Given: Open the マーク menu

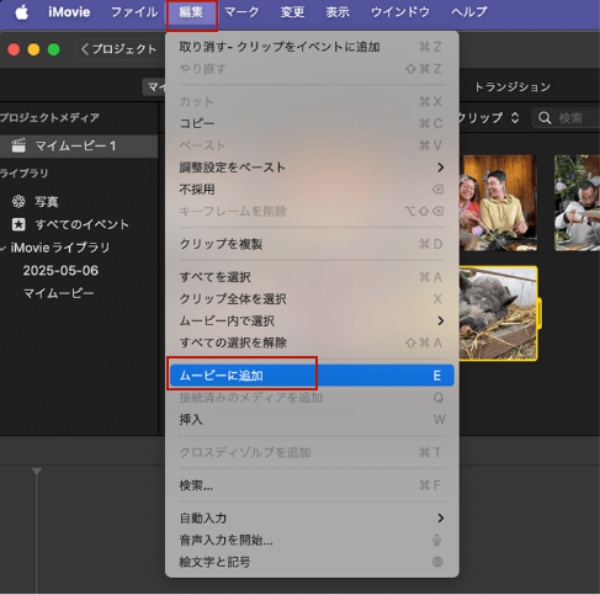Looking at the screenshot, I should [x=242, y=12].
